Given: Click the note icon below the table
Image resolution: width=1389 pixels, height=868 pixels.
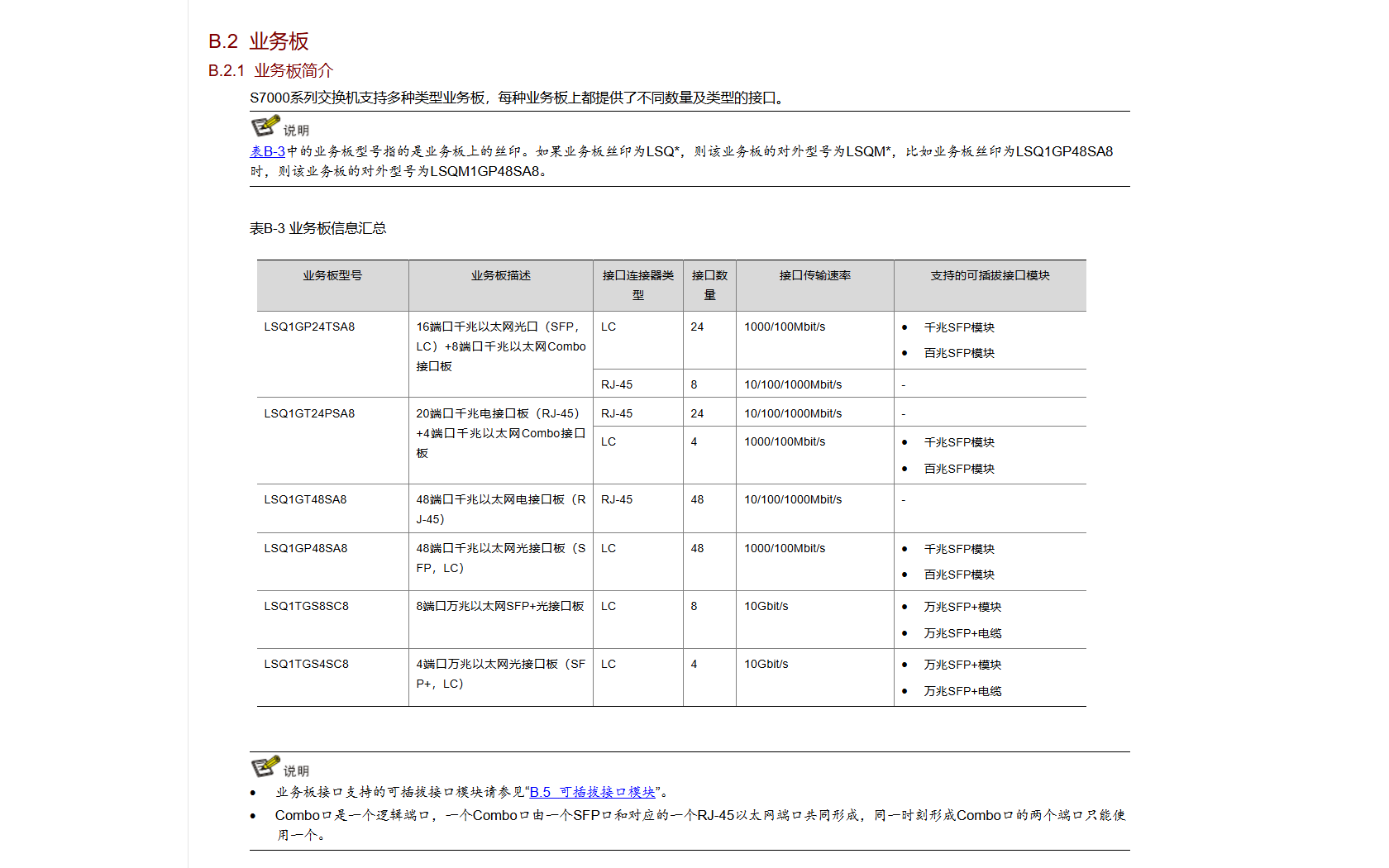Looking at the screenshot, I should pyautogui.click(x=265, y=766).
